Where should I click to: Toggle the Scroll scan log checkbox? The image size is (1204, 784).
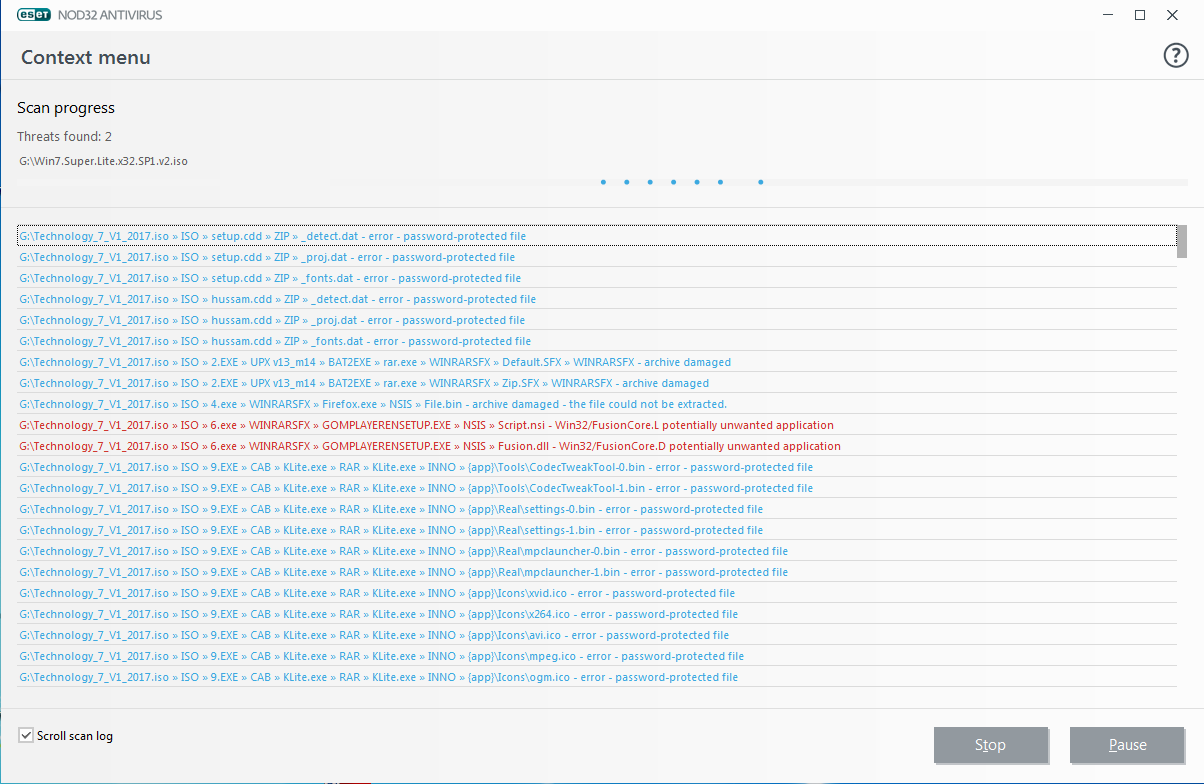26,736
